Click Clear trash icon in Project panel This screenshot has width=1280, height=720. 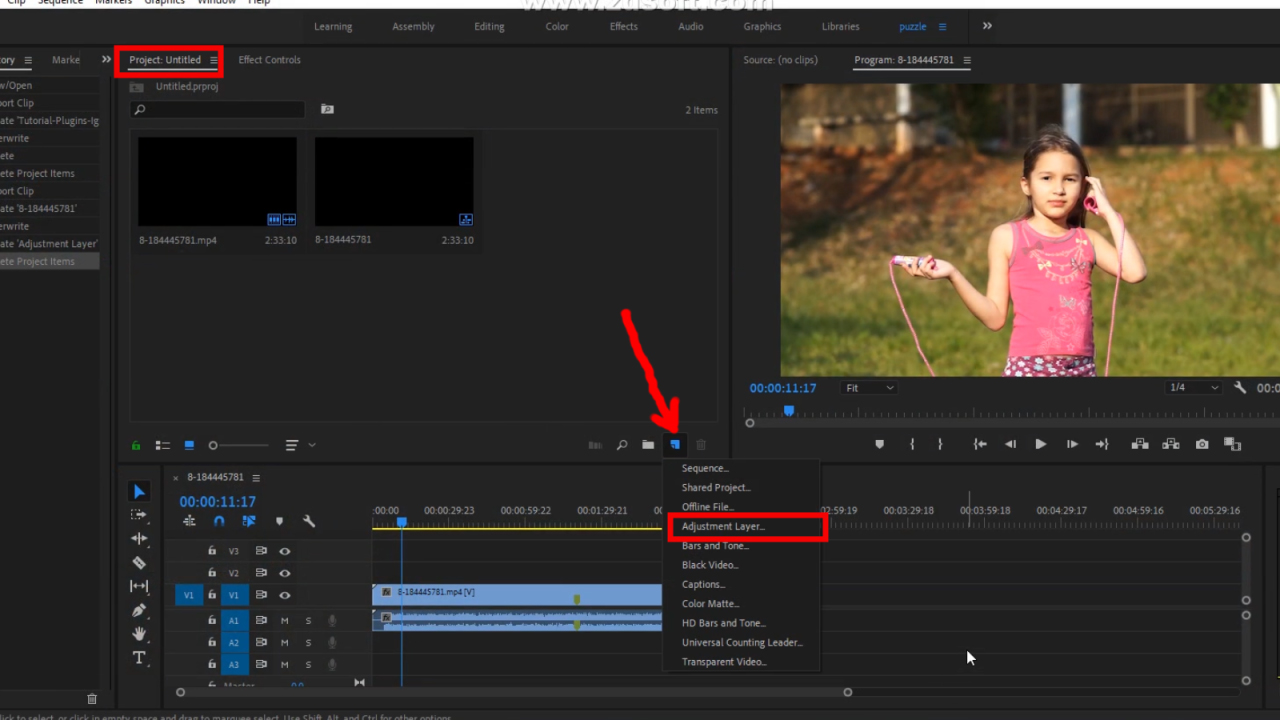coord(701,445)
